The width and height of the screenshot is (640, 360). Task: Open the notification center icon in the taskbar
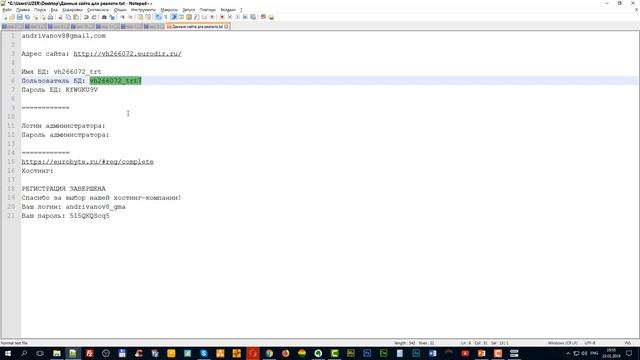(629, 353)
